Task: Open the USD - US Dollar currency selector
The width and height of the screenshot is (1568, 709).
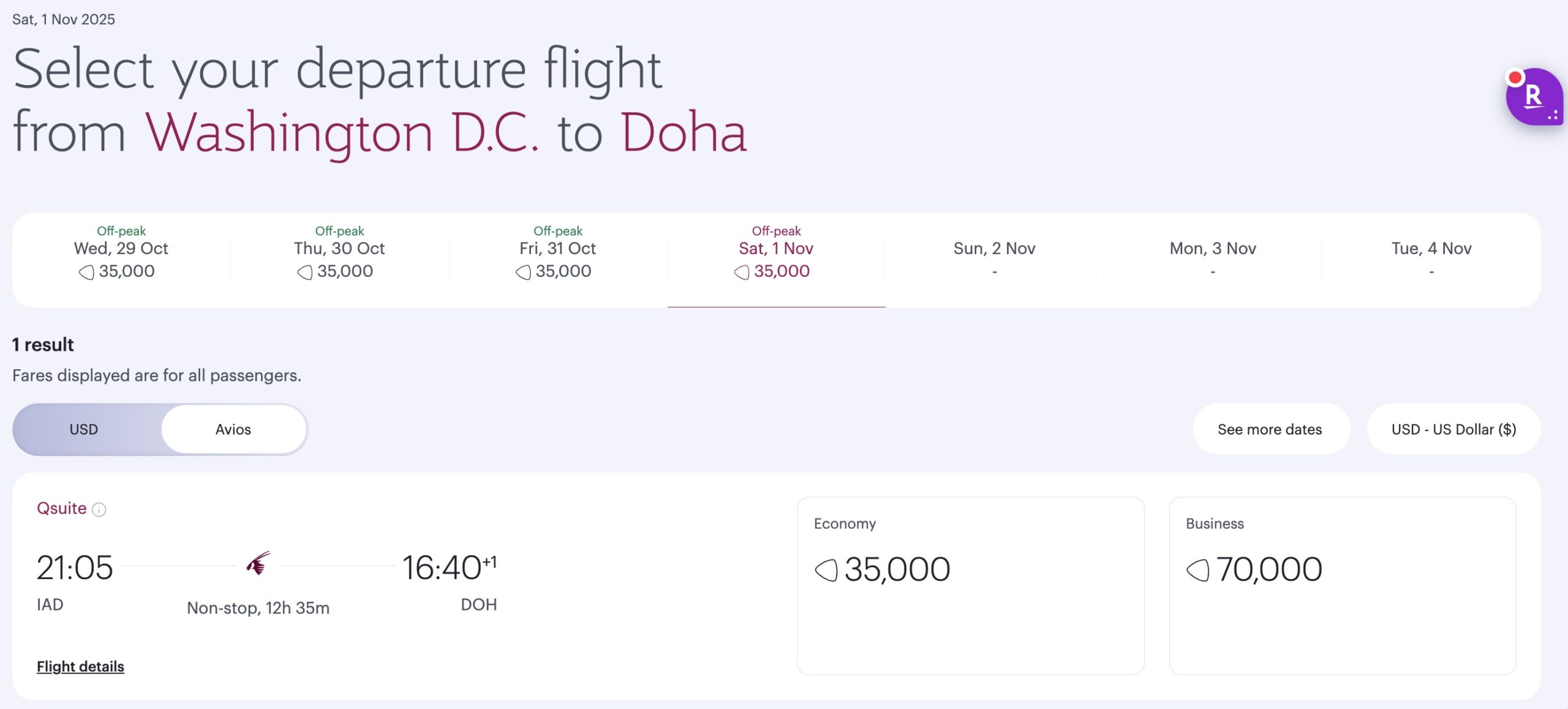Action: click(1452, 429)
